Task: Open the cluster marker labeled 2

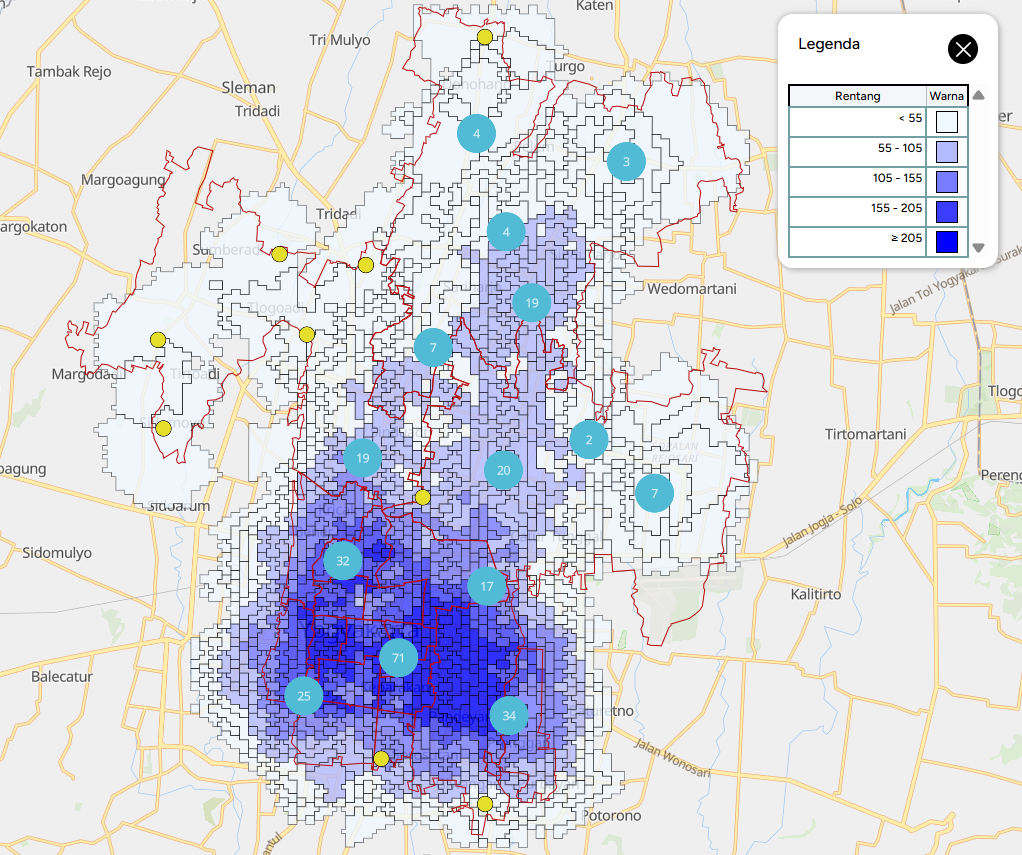Action: click(x=589, y=440)
